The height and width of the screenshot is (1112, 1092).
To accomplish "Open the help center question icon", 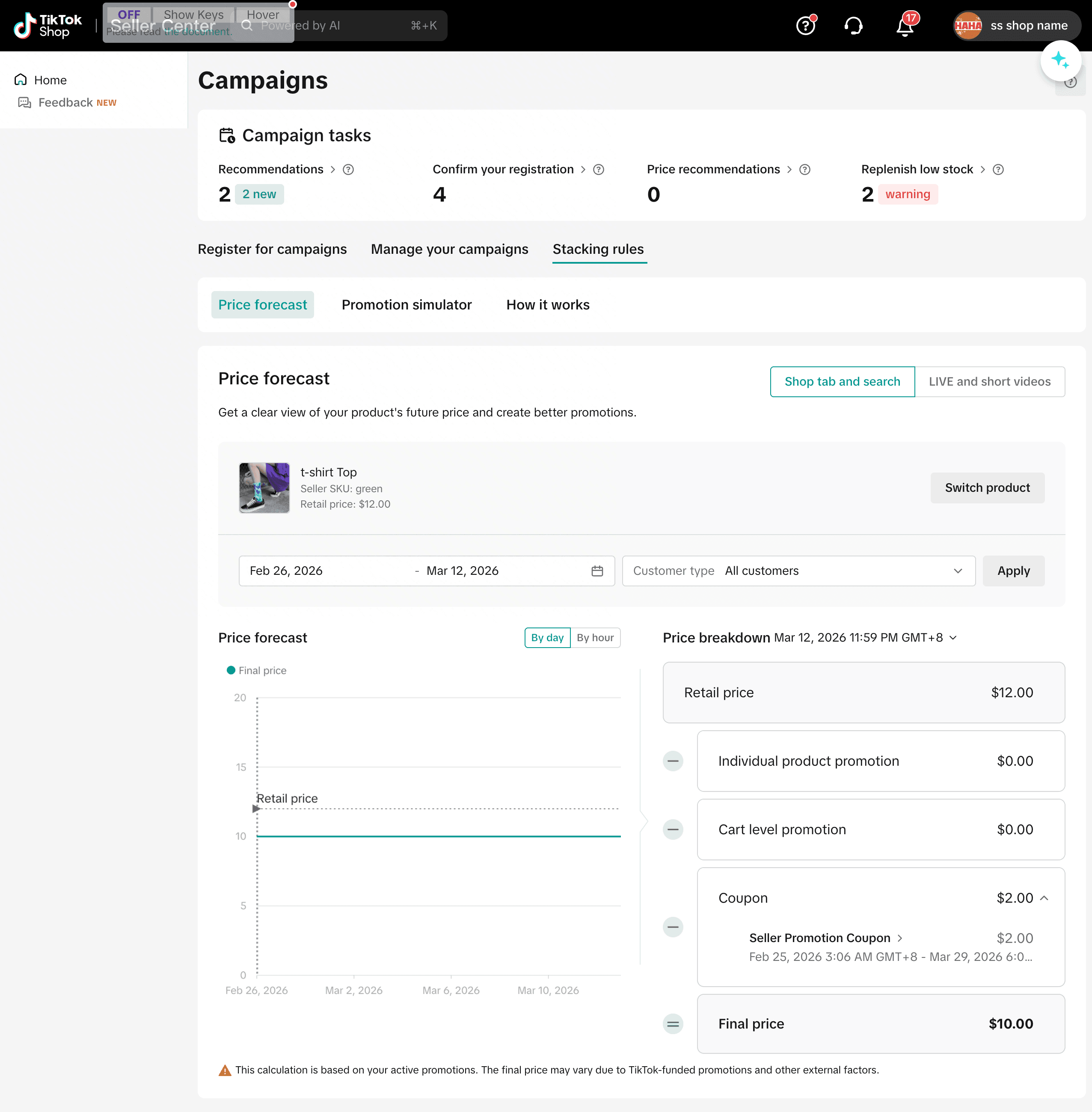I will pyautogui.click(x=805, y=26).
